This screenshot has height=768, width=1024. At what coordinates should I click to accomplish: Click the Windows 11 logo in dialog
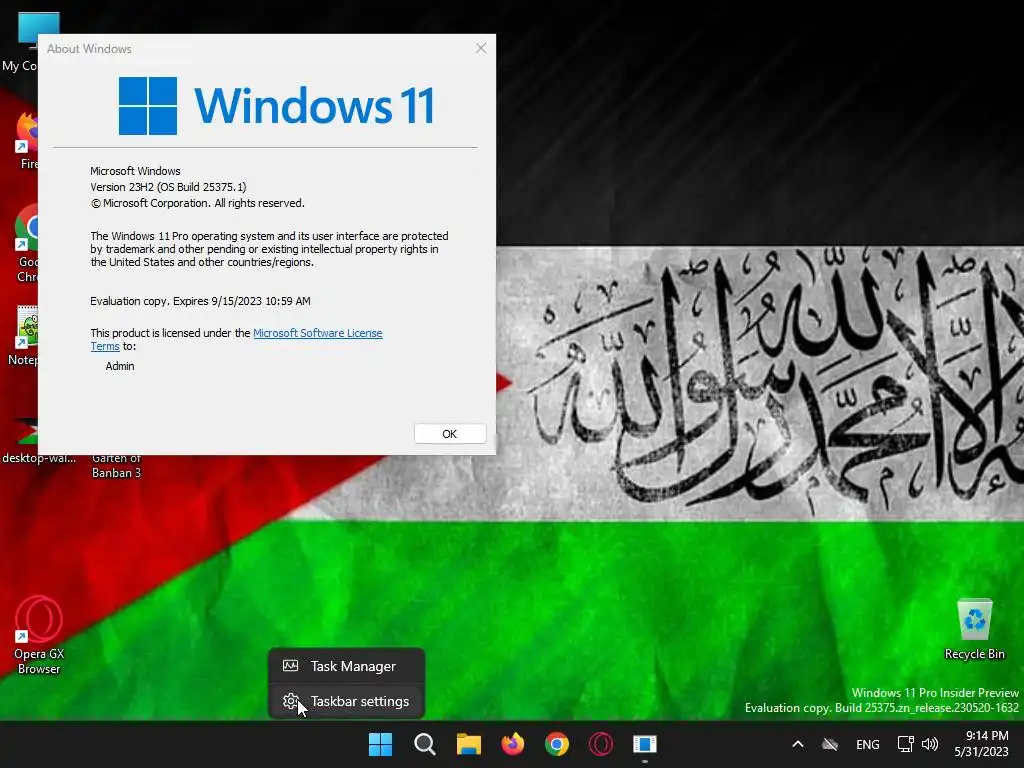click(x=276, y=106)
